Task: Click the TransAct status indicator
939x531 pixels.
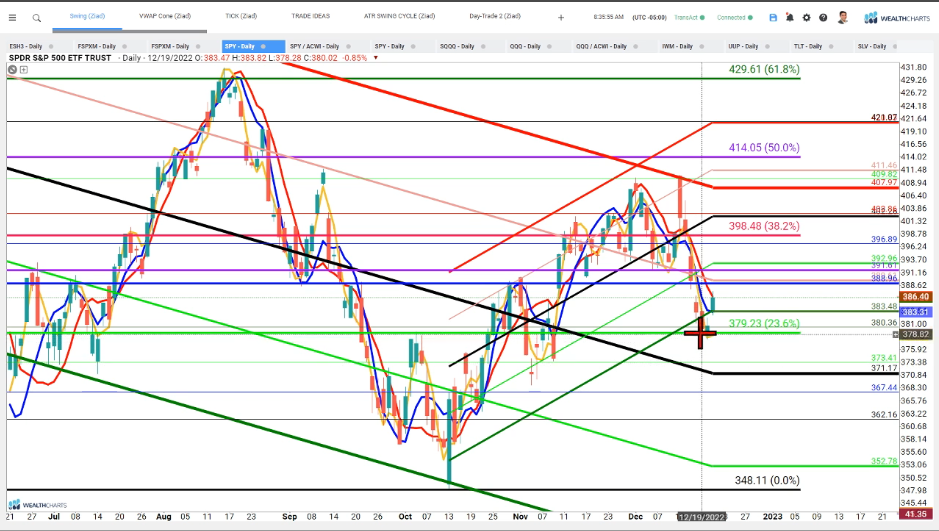Action: tap(689, 17)
